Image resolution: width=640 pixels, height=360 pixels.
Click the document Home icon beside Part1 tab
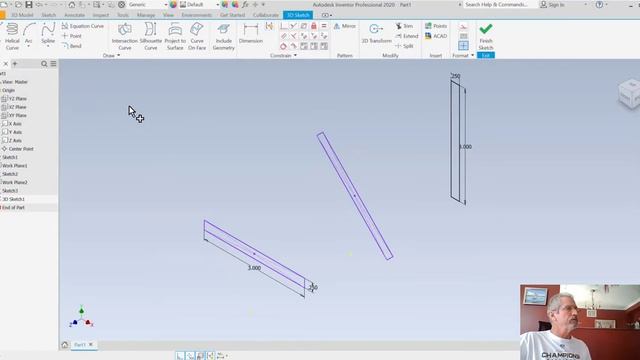[64, 345]
